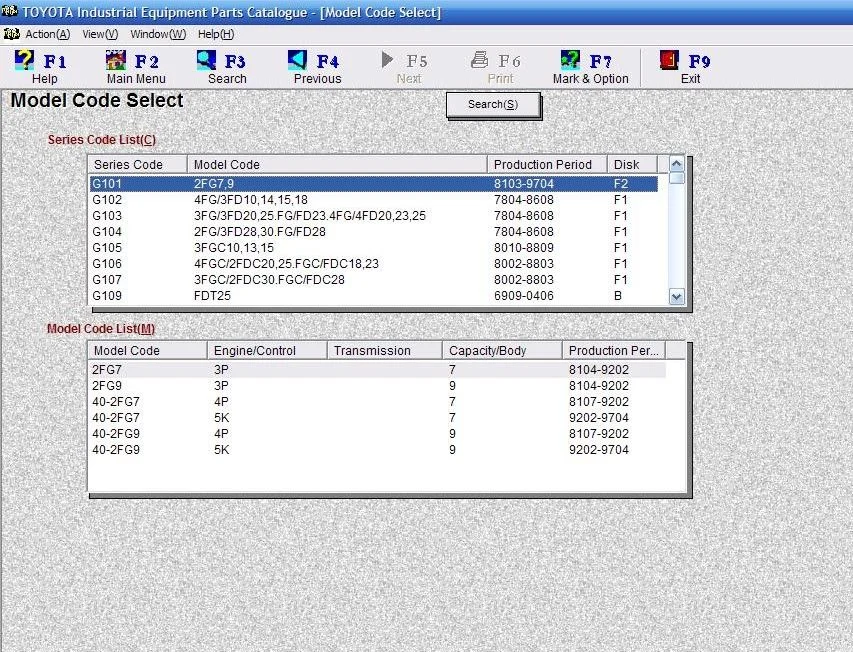
Task: Select model 2FG7 with 3P engine
Action: (x=377, y=370)
